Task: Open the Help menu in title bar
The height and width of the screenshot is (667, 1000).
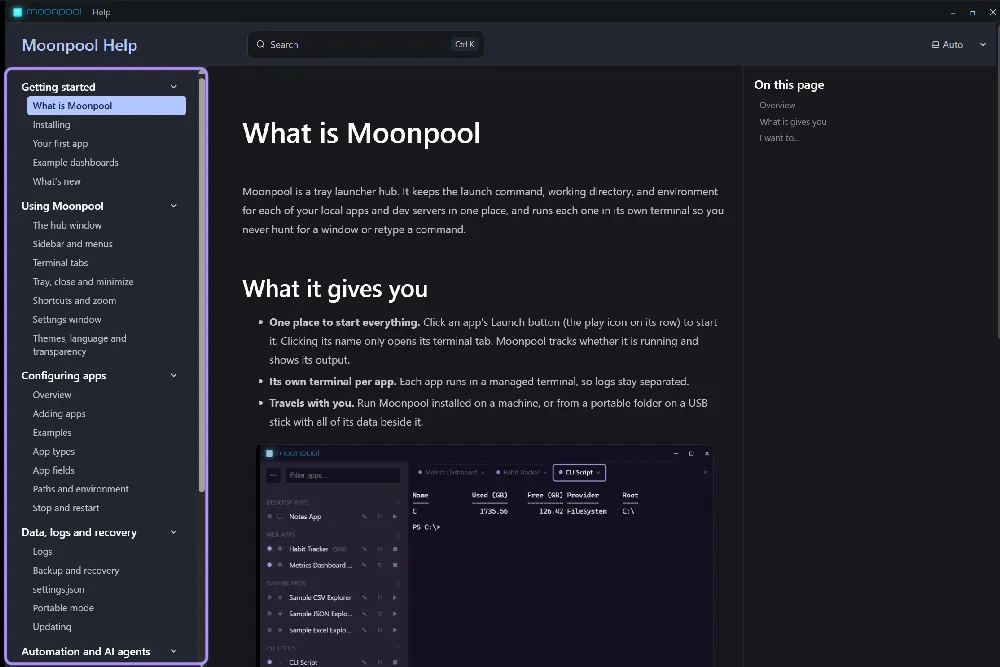Action: click(101, 12)
